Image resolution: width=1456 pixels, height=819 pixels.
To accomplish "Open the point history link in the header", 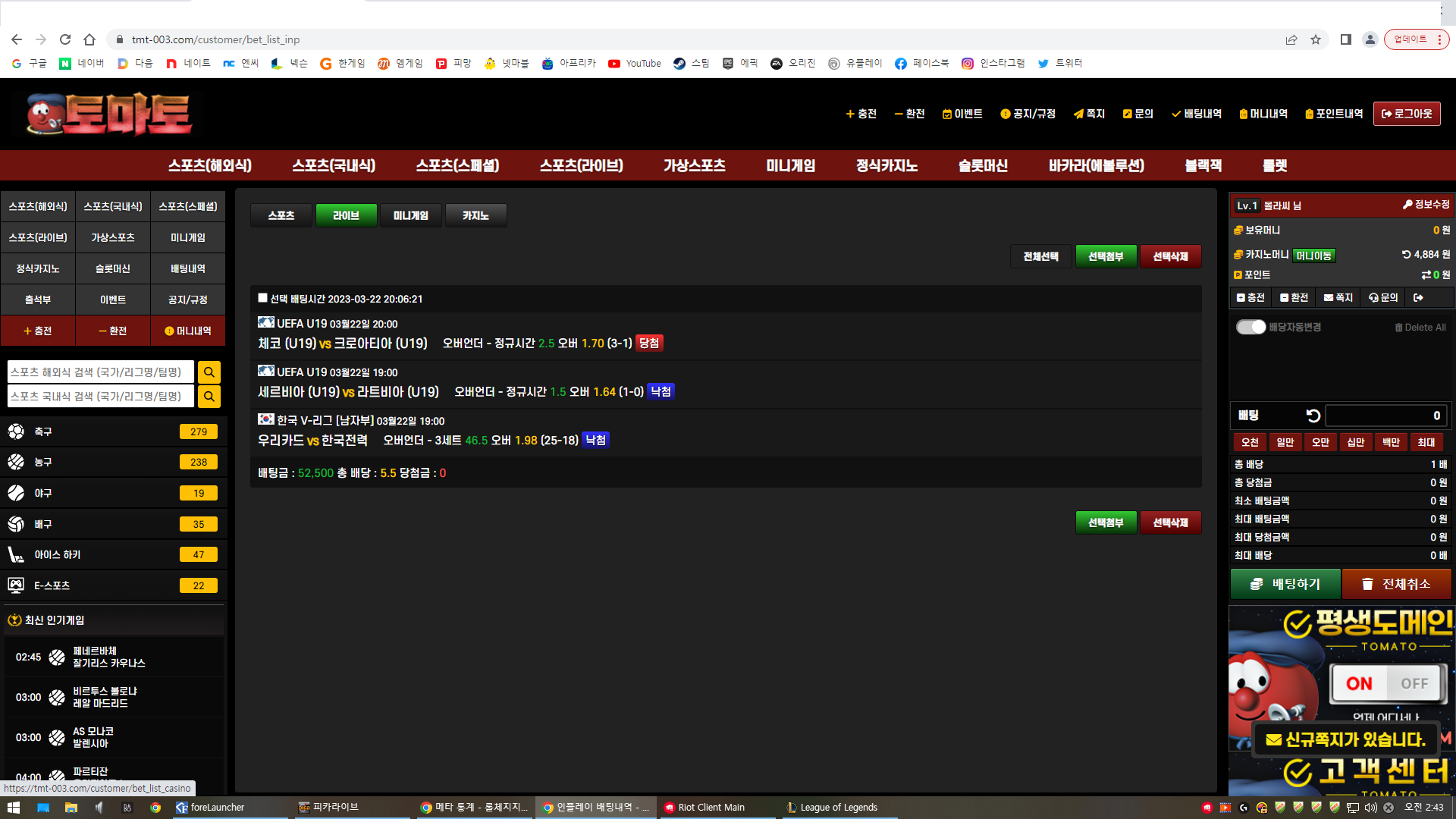I will (1334, 114).
